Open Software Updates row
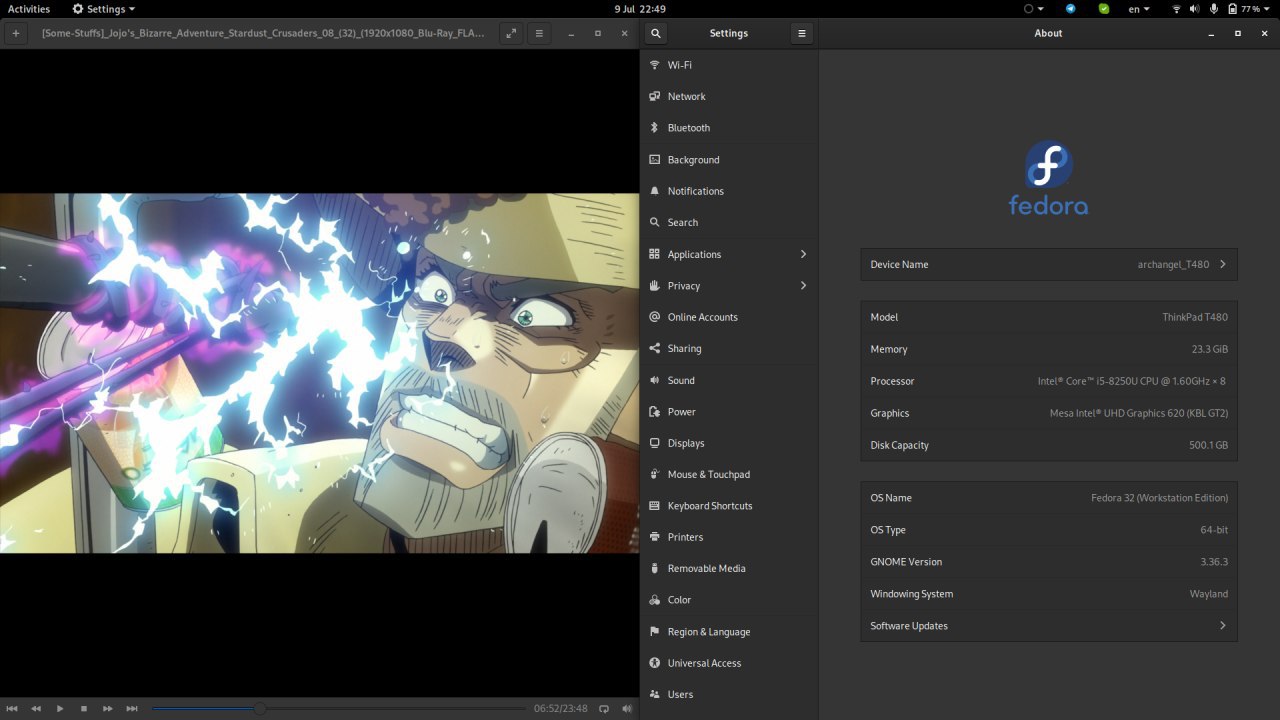Image resolution: width=1280 pixels, height=720 pixels. (1049, 626)
